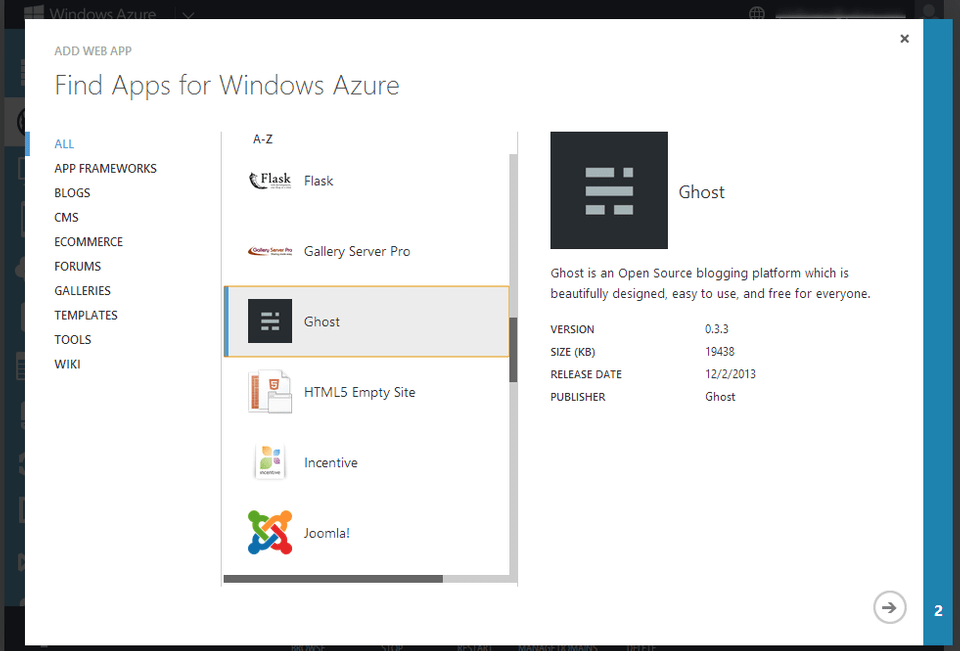This screenshot has height=651, width=960.
Task: Select the Flask app logo icon
Action: (x=269, y=180)
